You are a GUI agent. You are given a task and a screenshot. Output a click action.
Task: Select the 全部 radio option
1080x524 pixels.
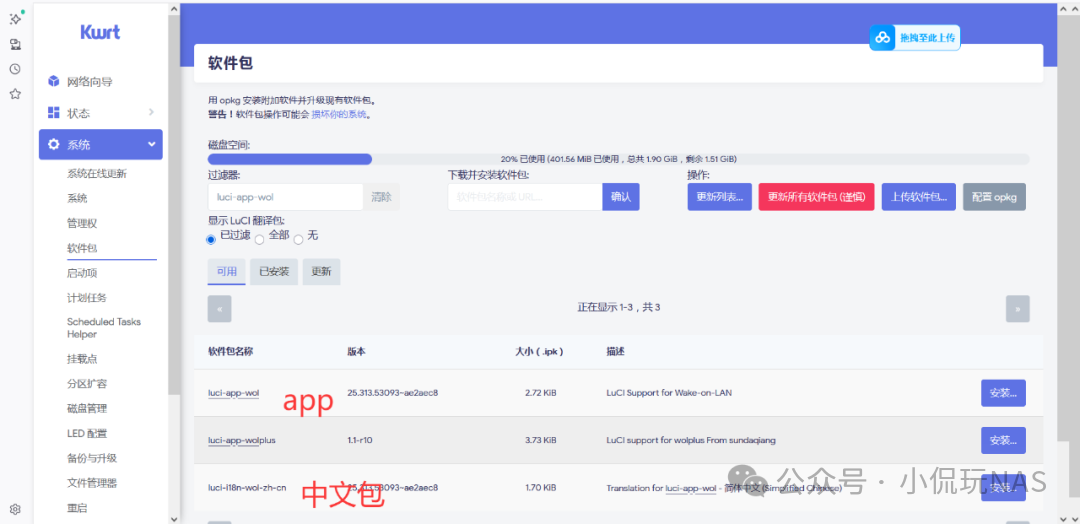pos(260,240)
